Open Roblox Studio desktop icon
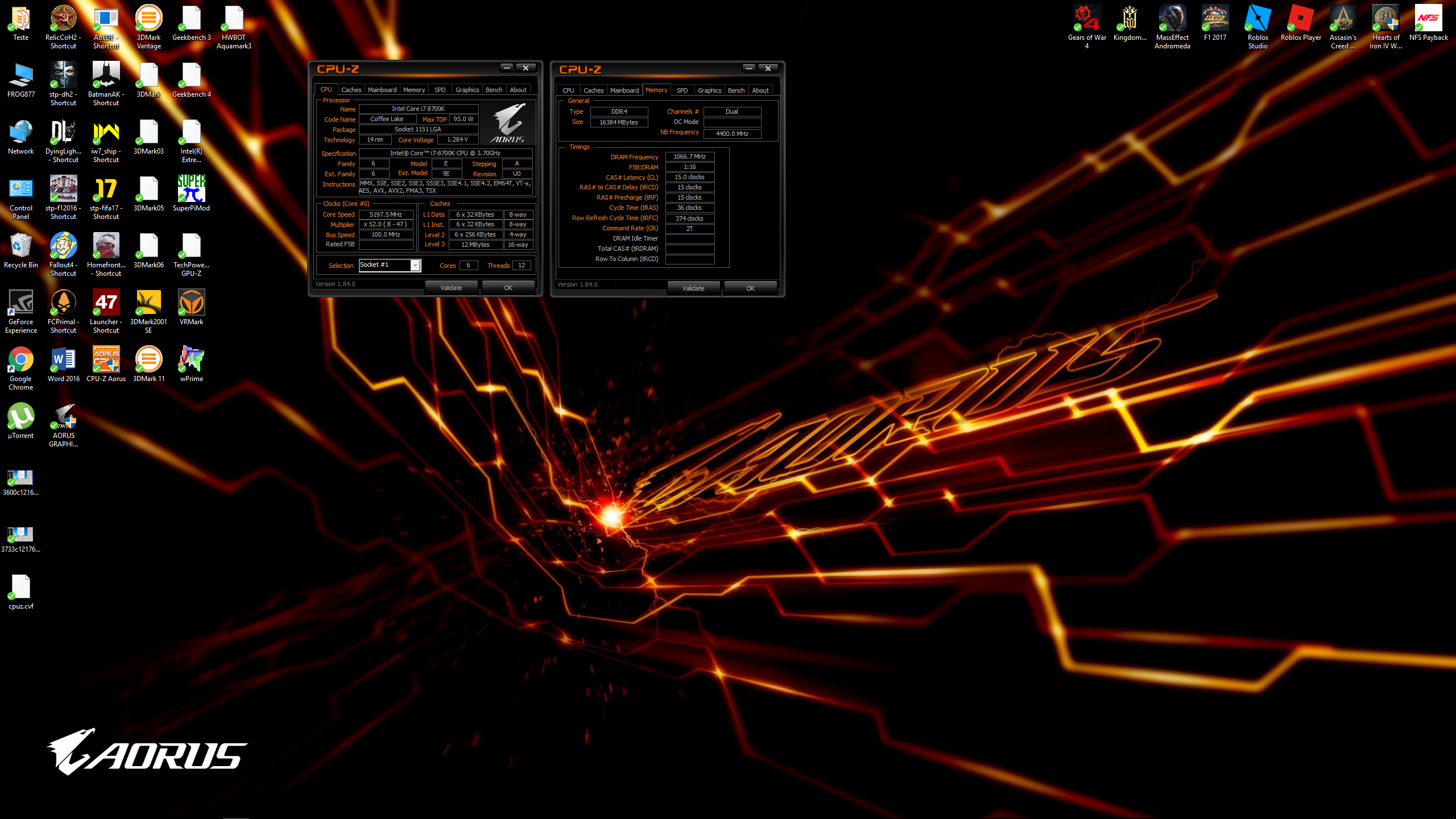1456x819 pixels. click(1258, 27)
